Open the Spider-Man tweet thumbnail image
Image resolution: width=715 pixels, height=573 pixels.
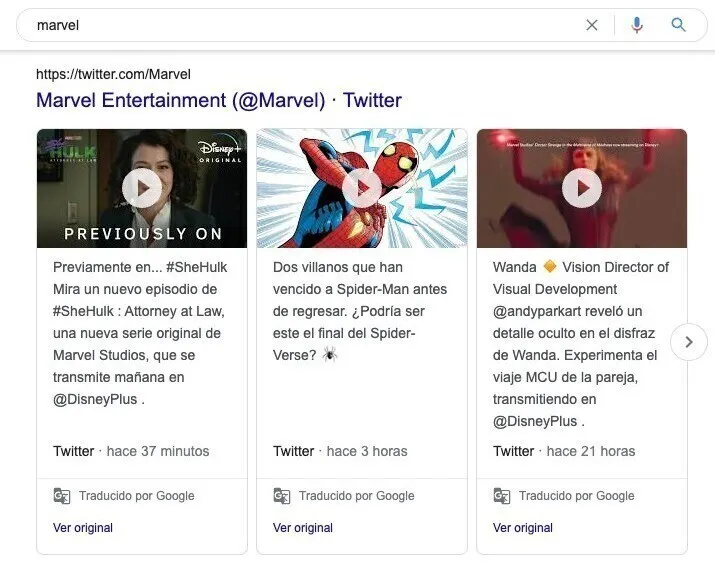(x=362, y=188)
